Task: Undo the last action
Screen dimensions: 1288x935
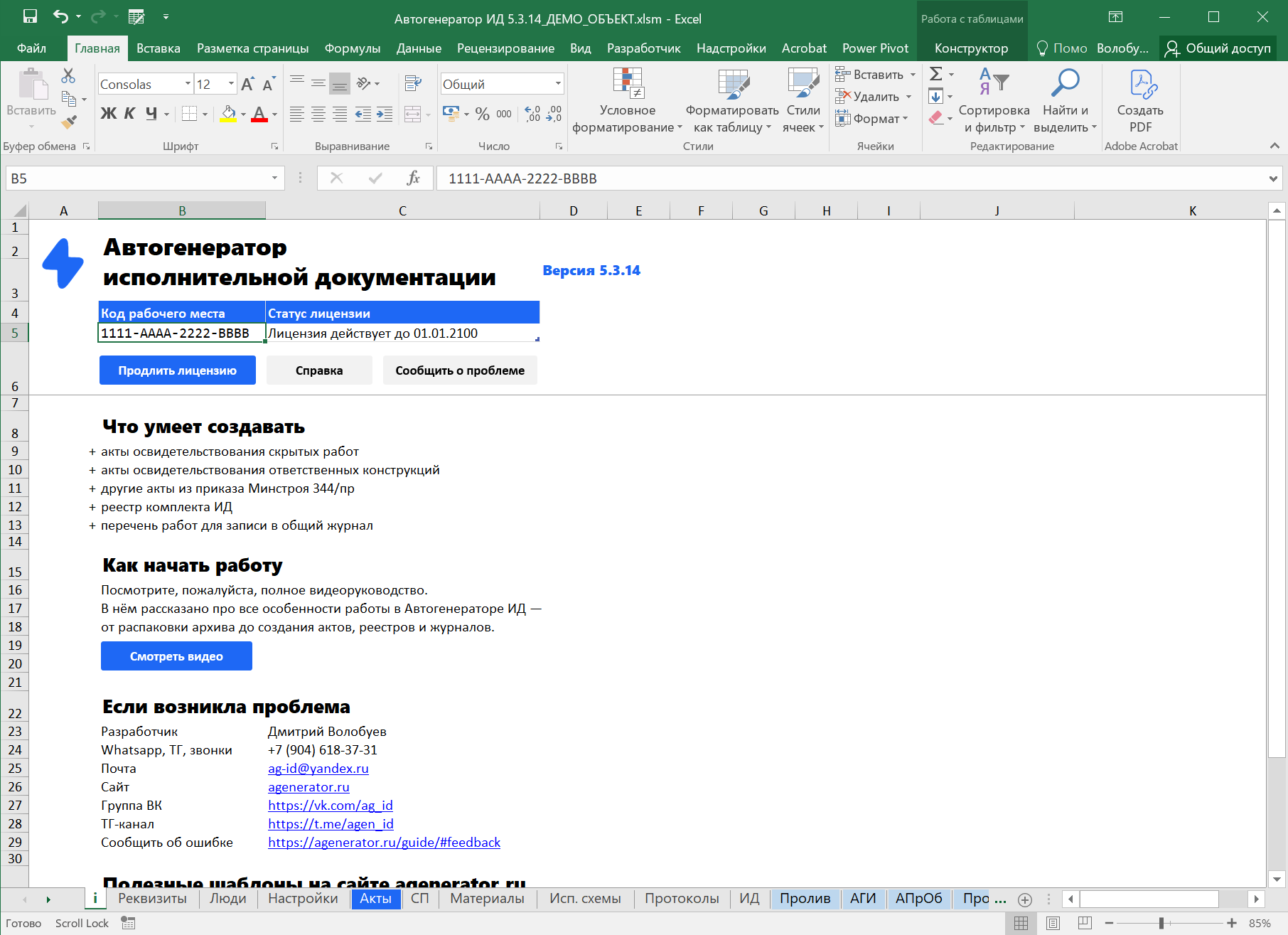Action: (x=61, y=16)
